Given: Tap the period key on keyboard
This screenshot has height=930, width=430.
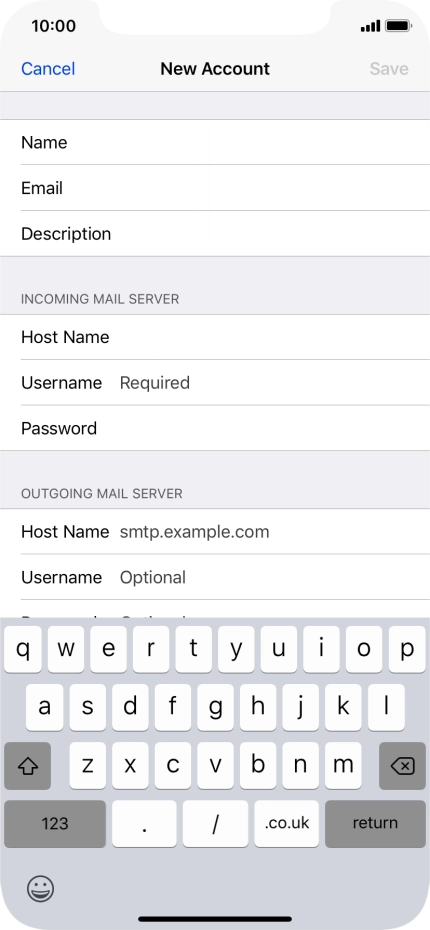Looking at the screenshot, I should [x=144, y=823].
